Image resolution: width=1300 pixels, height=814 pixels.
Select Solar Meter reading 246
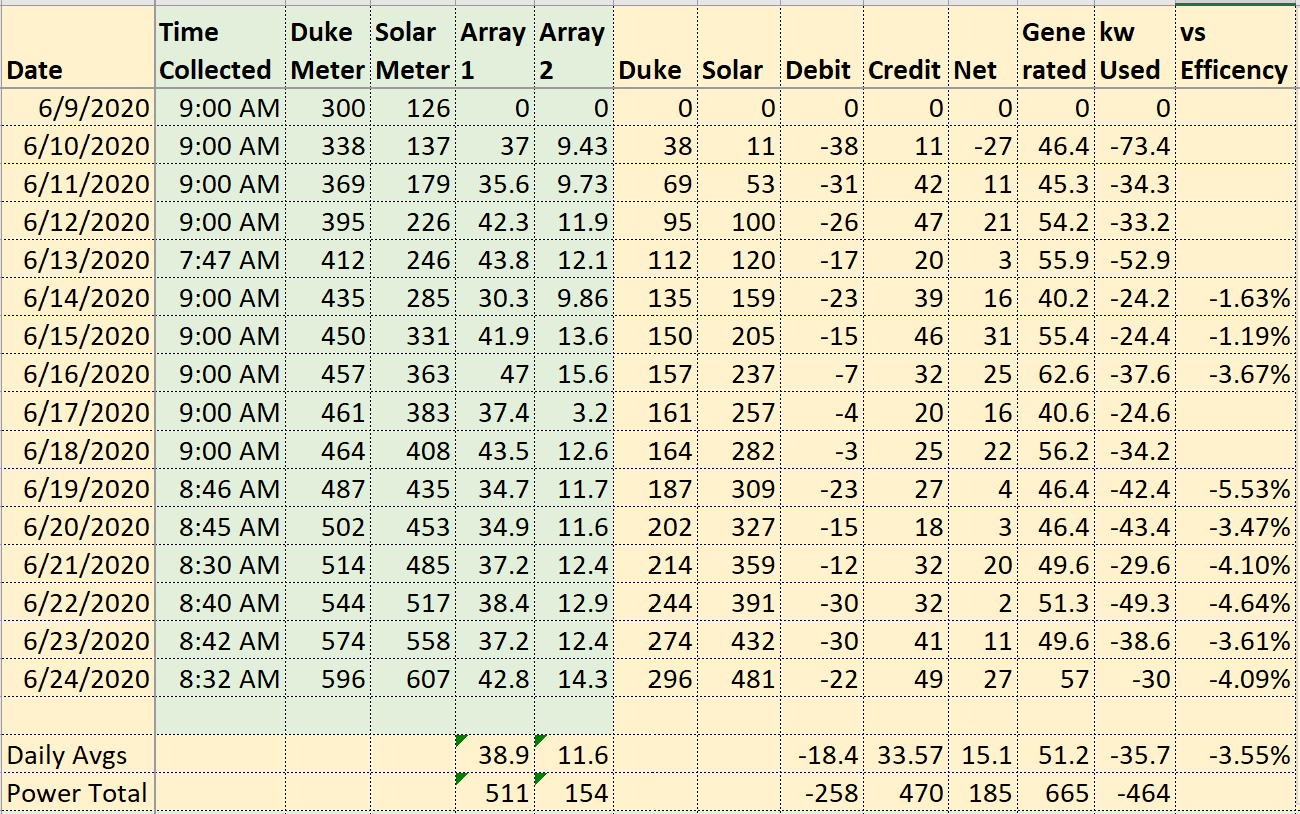(413, 260)
